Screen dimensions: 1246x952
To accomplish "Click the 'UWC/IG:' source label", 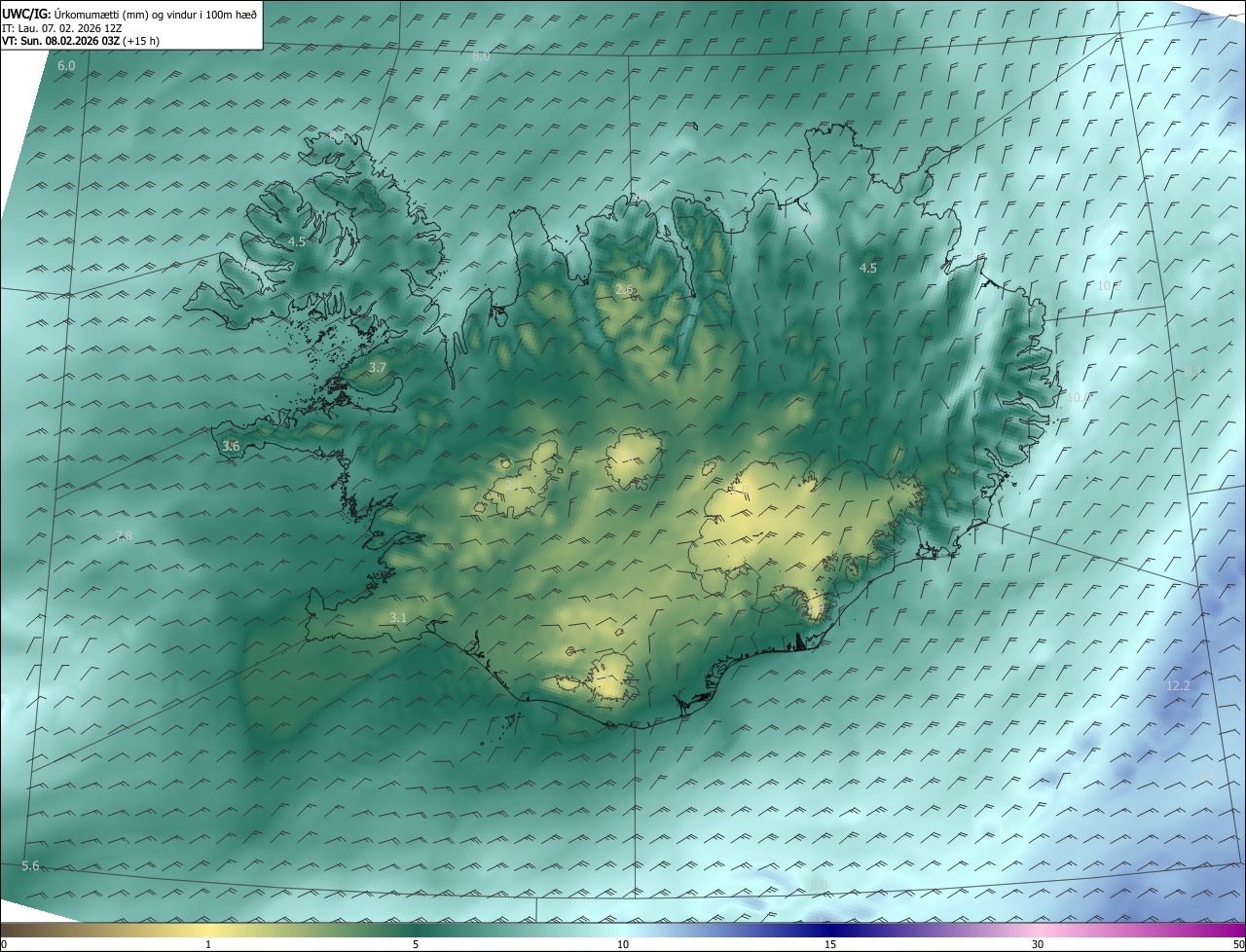I will (x=26, y=14).
